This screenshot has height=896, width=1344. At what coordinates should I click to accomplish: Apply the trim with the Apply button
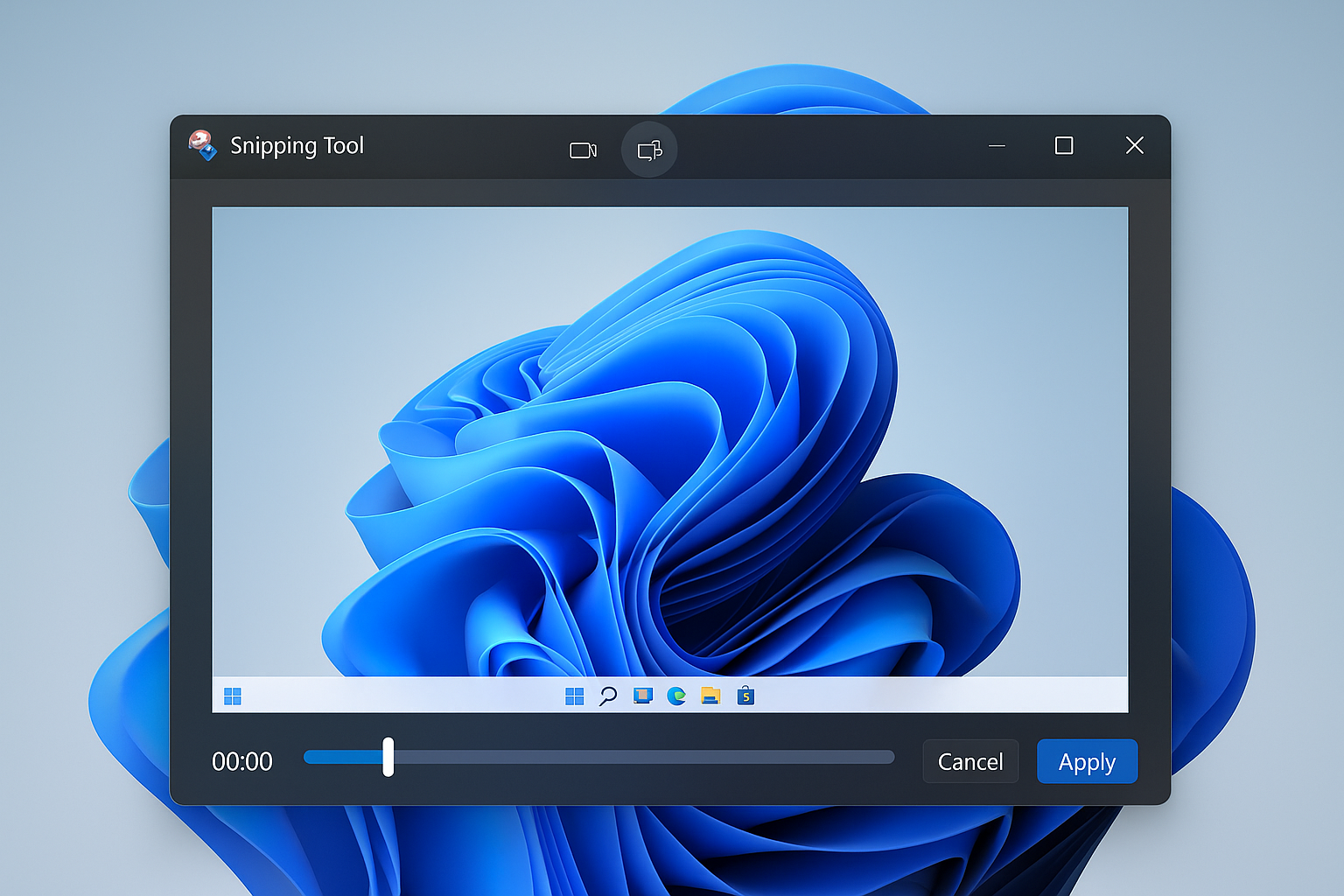click(1087, 761)
